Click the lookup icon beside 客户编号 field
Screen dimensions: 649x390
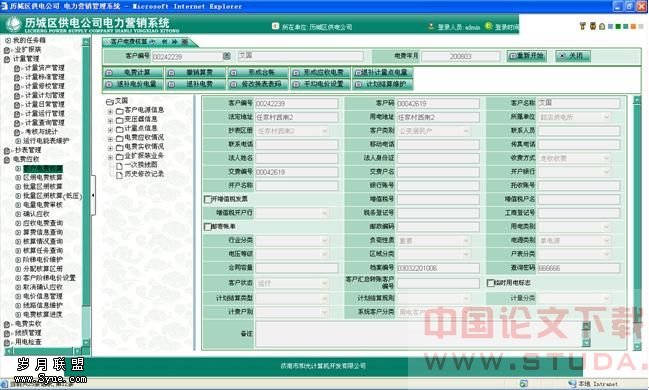point(226,55)
